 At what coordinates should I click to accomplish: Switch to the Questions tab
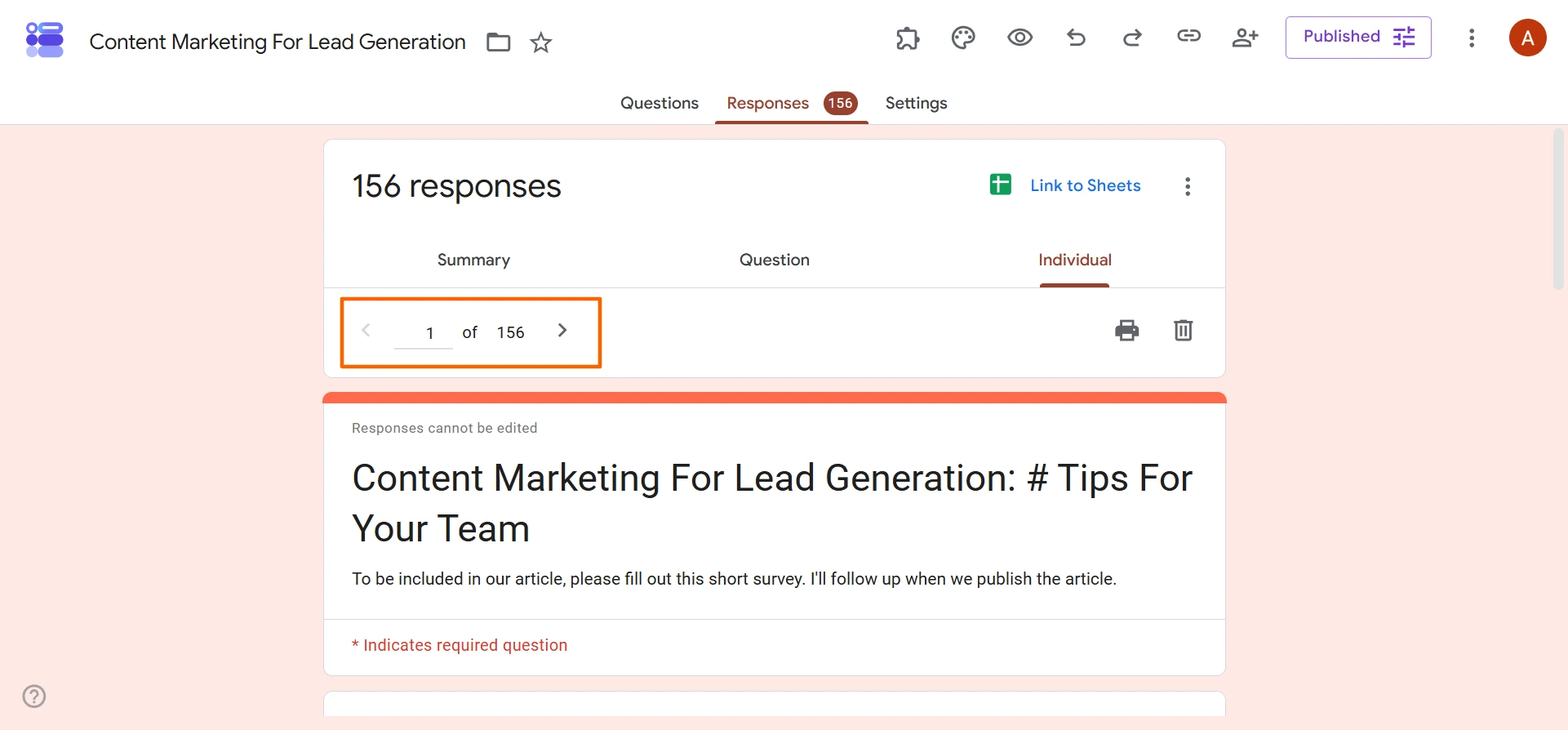[660, 103]
